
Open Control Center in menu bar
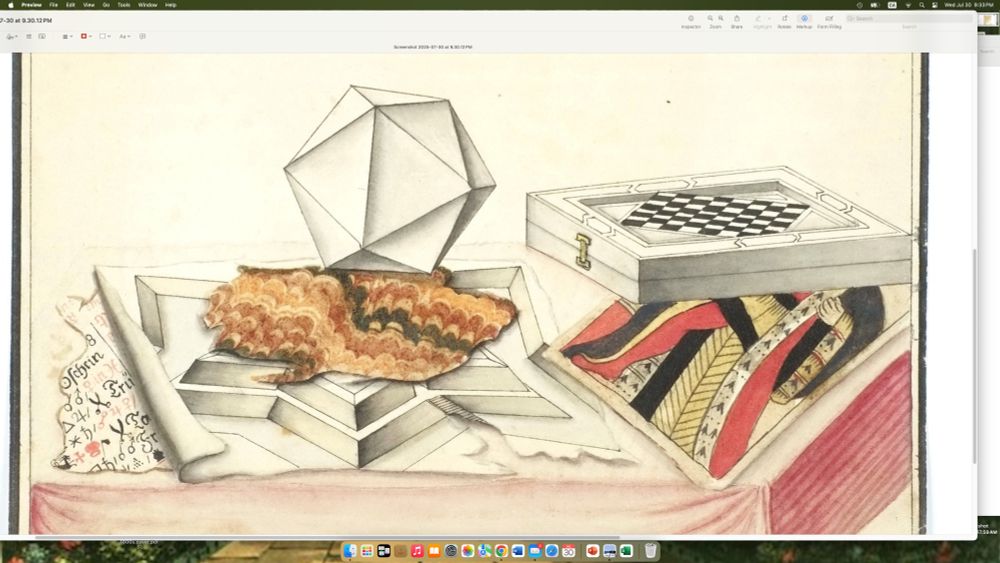935,4
